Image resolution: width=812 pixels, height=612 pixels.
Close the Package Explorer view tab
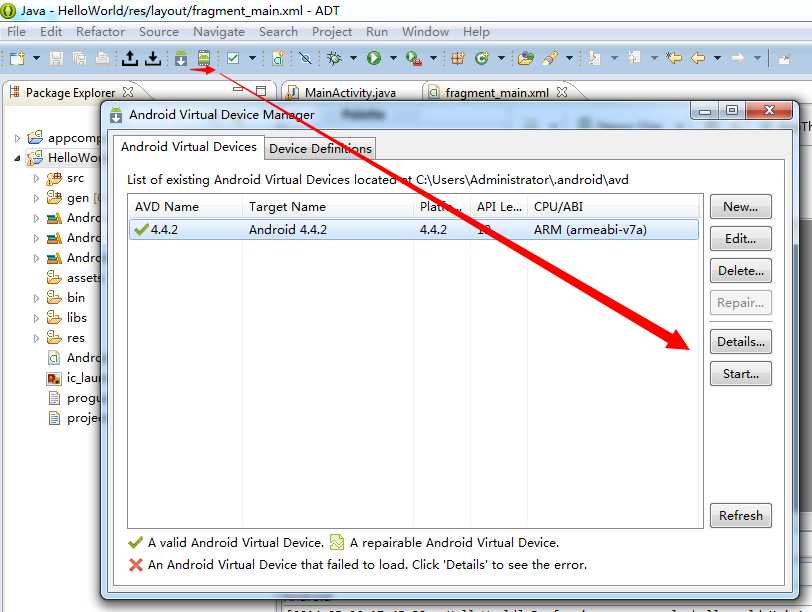pyautogui.click(x=128, y=92)
